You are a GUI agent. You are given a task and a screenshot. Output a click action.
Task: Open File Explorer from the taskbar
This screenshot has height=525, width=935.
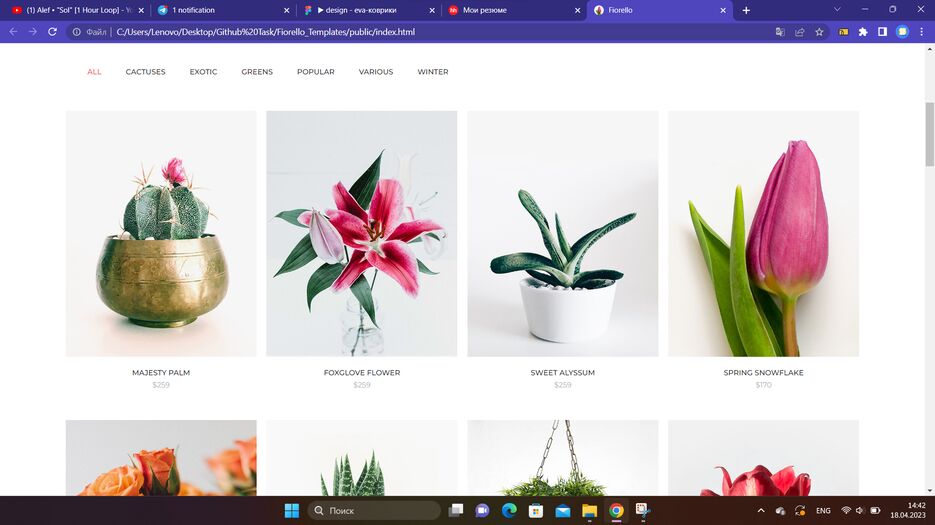point(590,511)
